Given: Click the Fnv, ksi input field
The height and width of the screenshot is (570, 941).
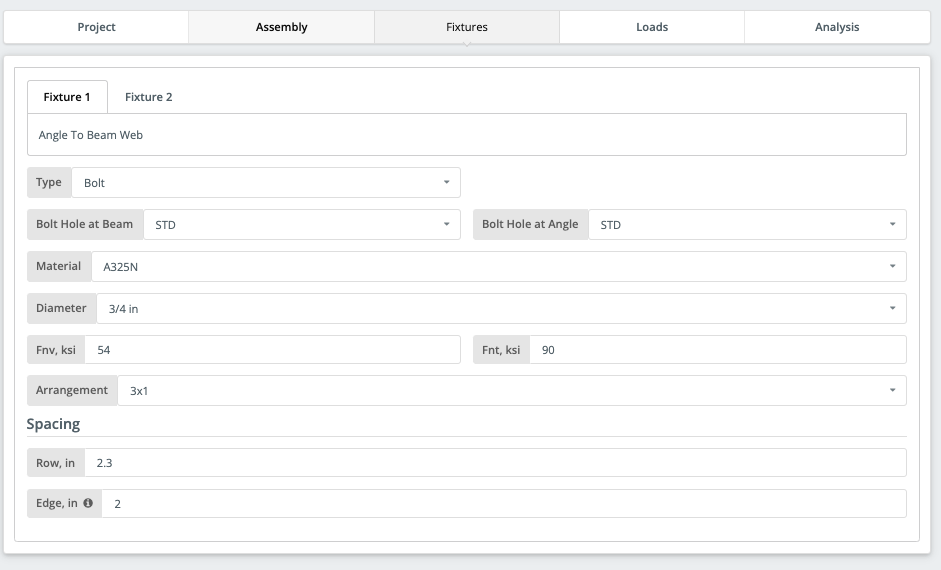Looking at the screenshot, I should tap(272, 350).
